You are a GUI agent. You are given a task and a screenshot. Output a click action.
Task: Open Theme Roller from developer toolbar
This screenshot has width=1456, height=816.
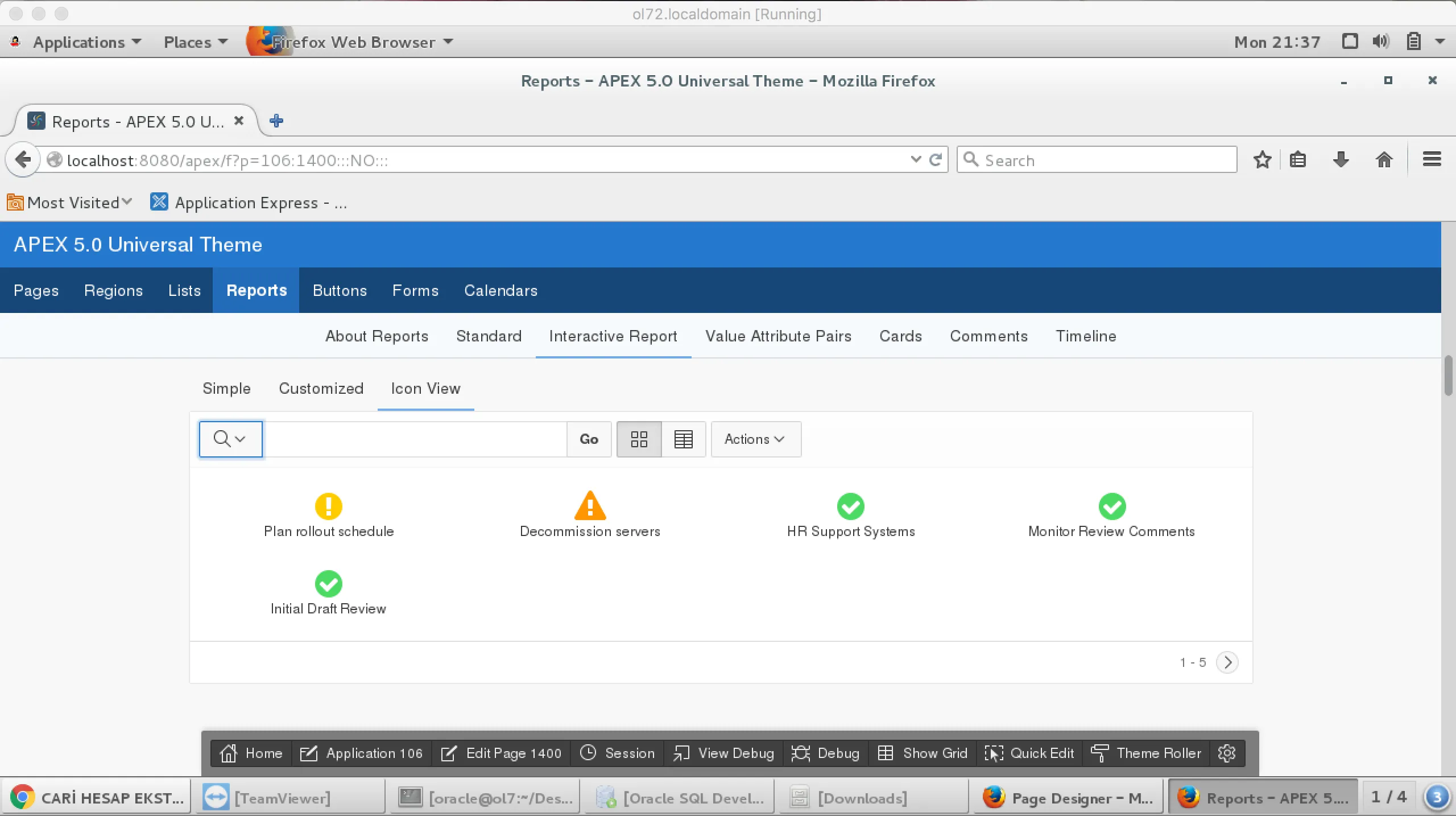[1146, 753]
